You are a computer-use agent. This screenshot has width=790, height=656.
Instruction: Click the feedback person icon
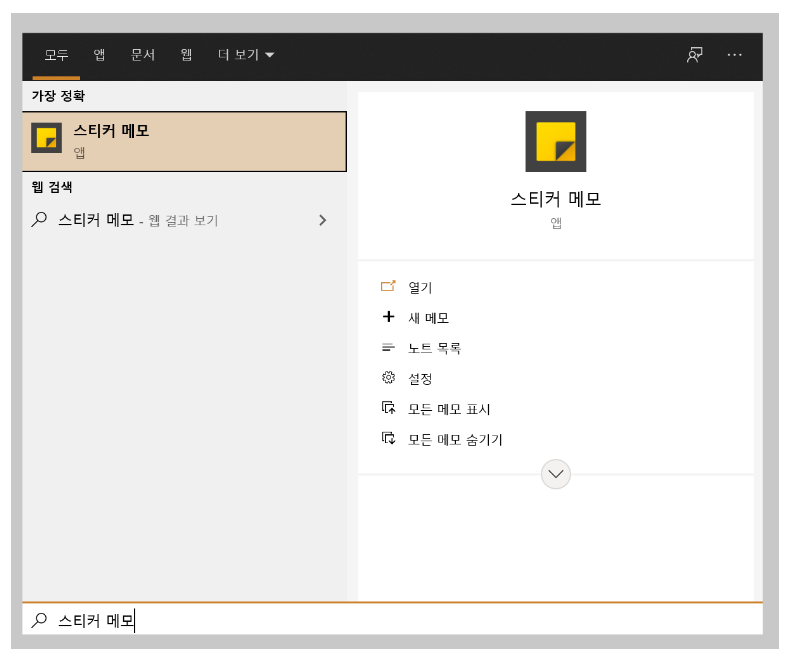[695, 54]
